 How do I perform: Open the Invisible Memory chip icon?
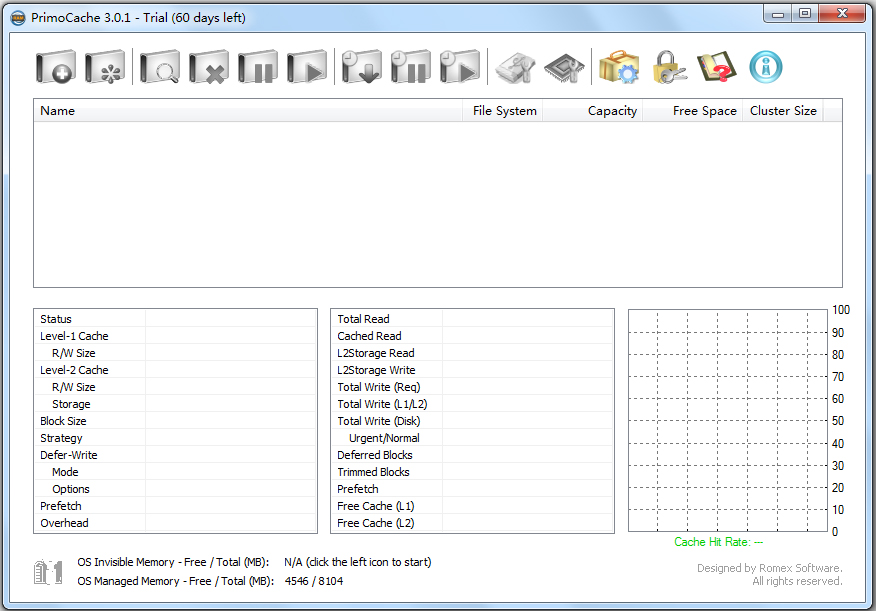click(564, 67)
